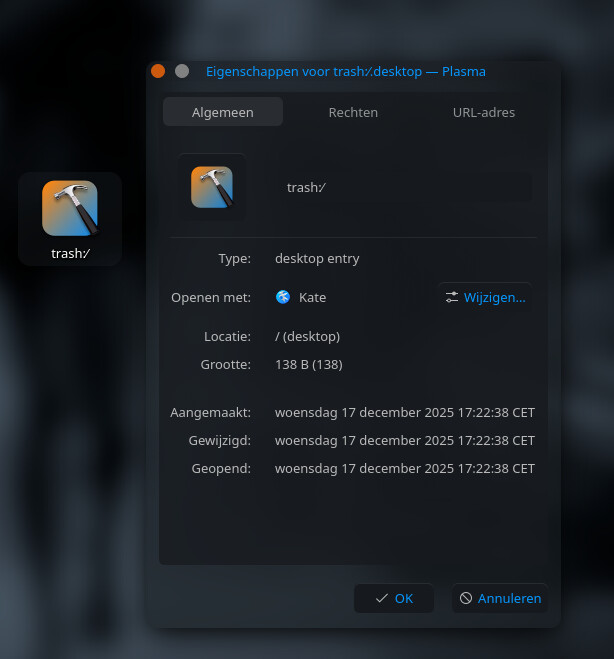Image resolution: width=614 pixels, height=659 pixels.
Task: Click the checkmark icon on the OK button
Action: point(382,598)
